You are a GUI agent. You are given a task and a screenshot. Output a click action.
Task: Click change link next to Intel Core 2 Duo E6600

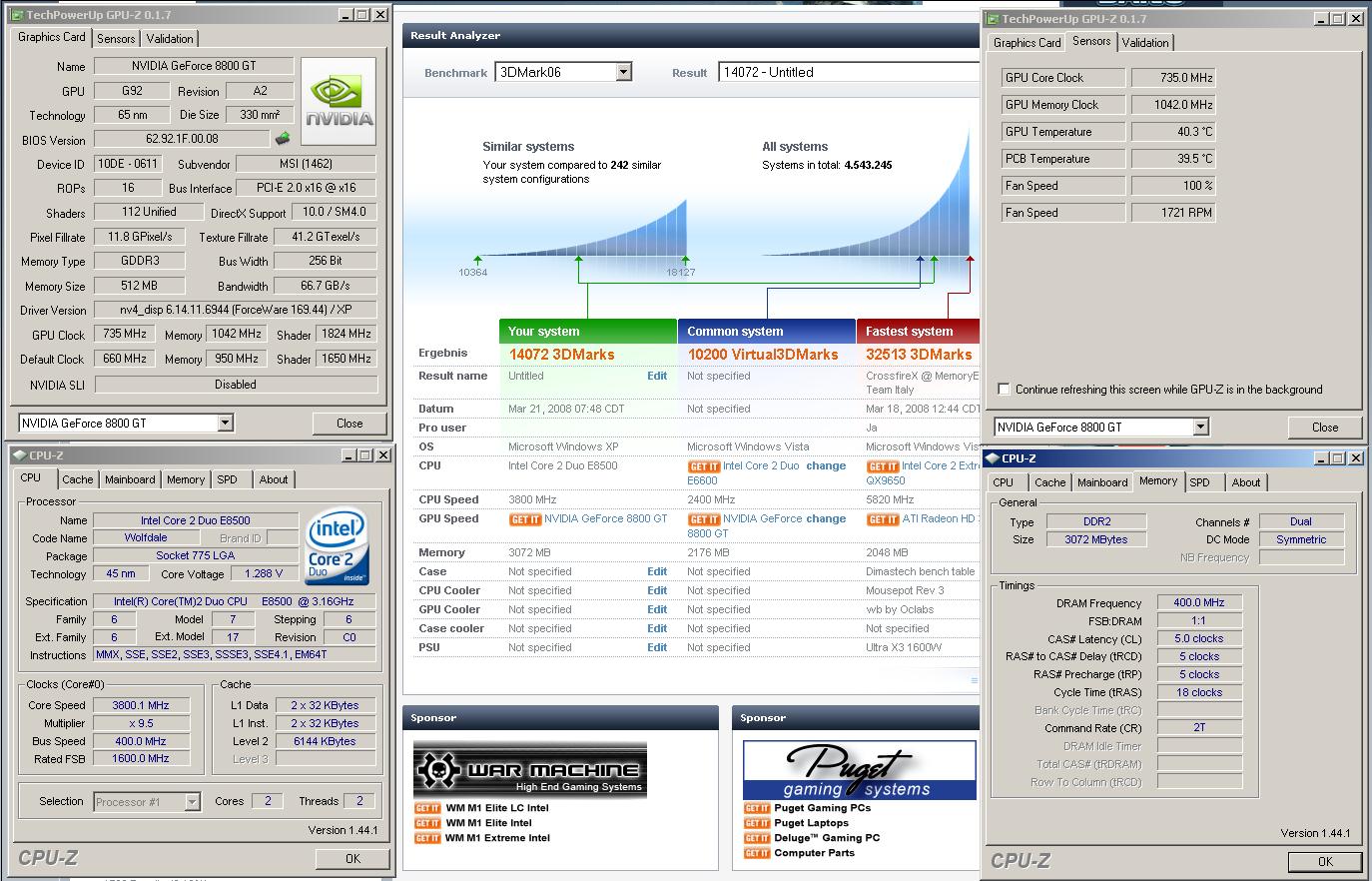click(826, 466)
